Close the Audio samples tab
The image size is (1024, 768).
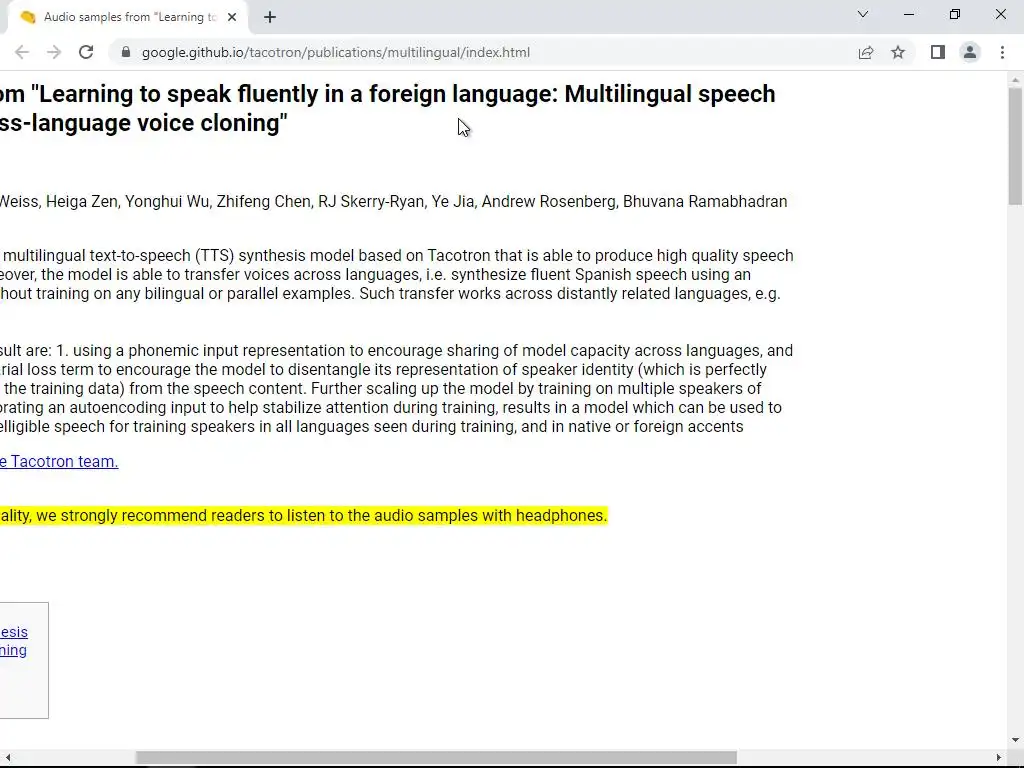(232, 17)
